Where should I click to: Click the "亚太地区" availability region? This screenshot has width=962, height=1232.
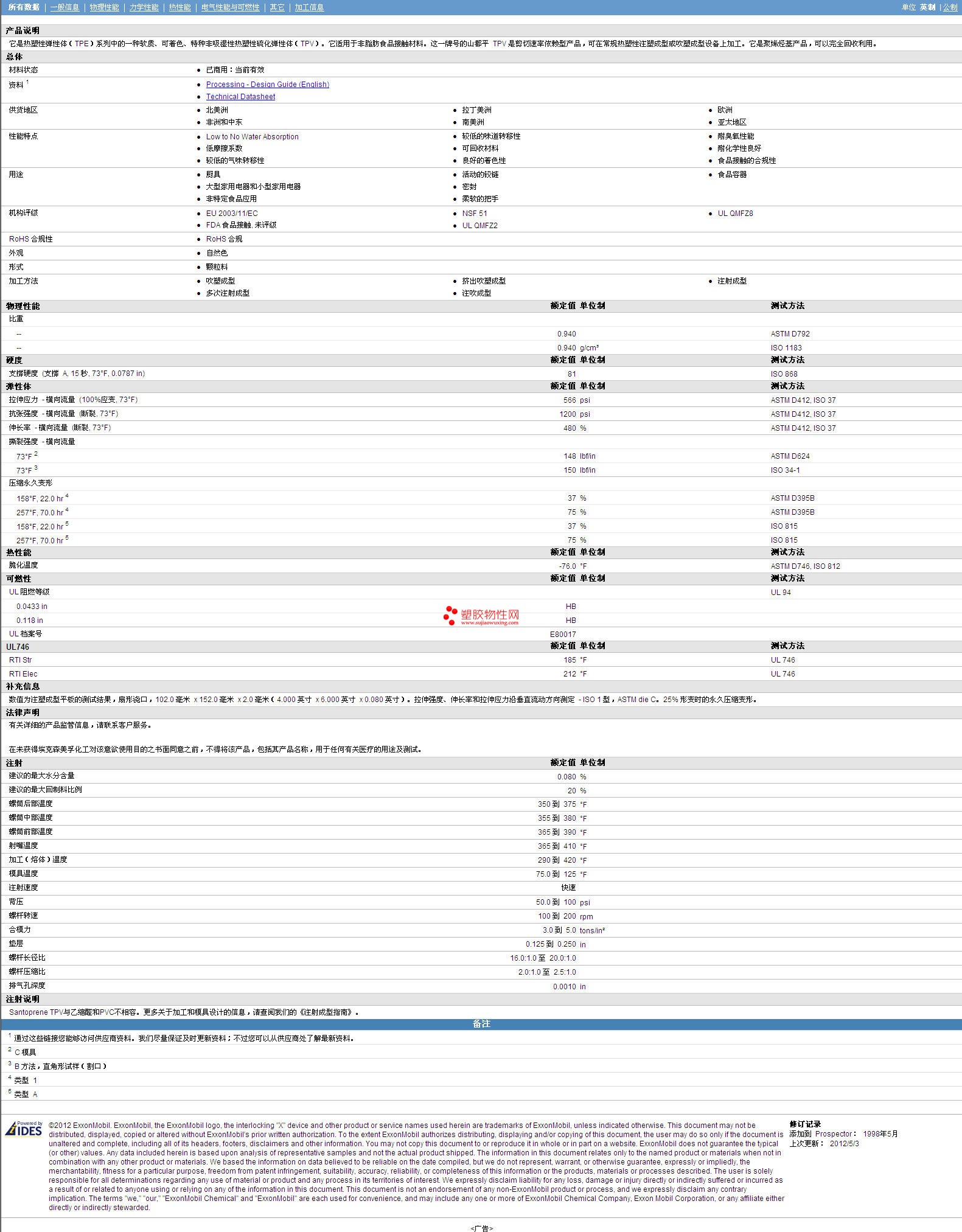[x=732, y=122]
